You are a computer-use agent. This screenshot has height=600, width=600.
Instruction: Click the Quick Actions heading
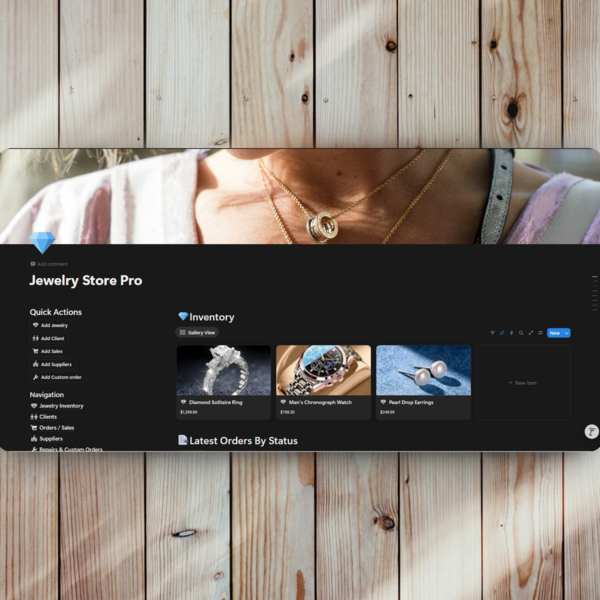tap(56, 312)
